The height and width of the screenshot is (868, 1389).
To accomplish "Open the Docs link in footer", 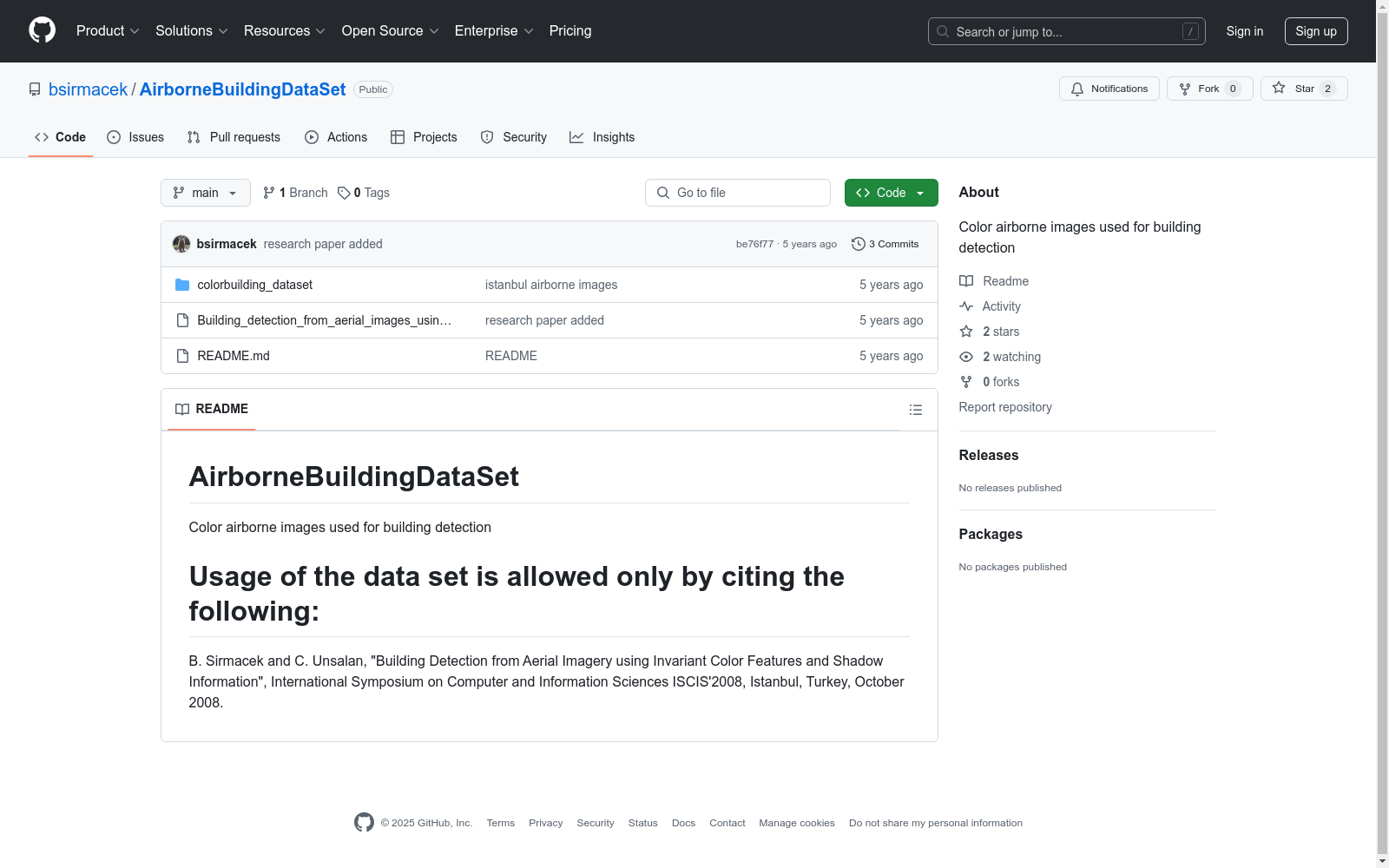I will 684,823.
